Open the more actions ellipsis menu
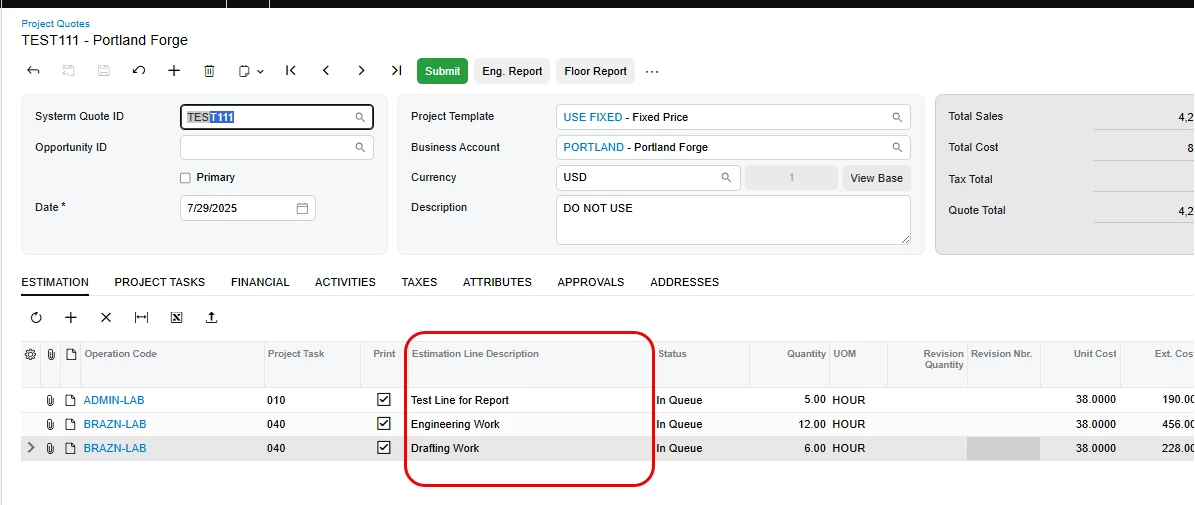This screenshot has width=1195, height=505. point(652,72)
